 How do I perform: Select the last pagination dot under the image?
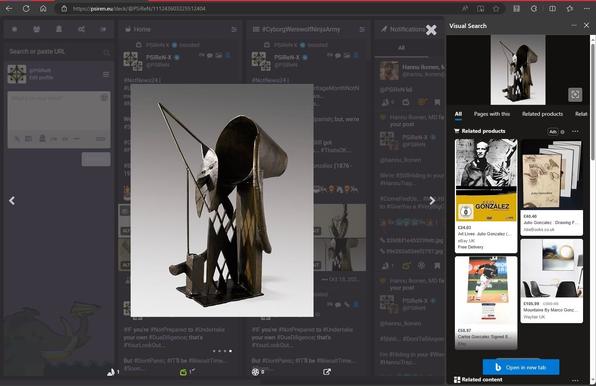[x=230, y=351]
